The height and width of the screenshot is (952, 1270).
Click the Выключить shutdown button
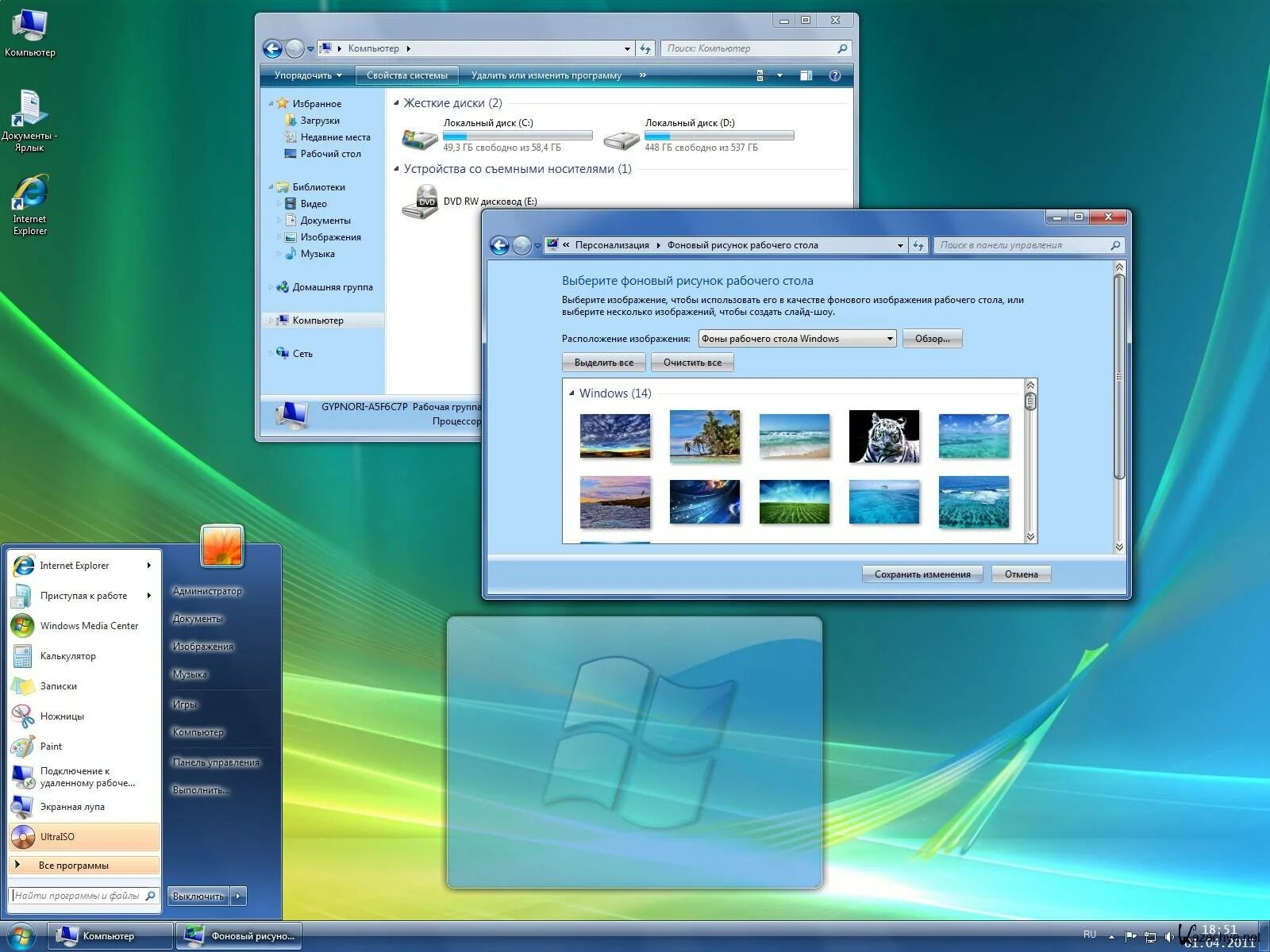click(198, 896)
